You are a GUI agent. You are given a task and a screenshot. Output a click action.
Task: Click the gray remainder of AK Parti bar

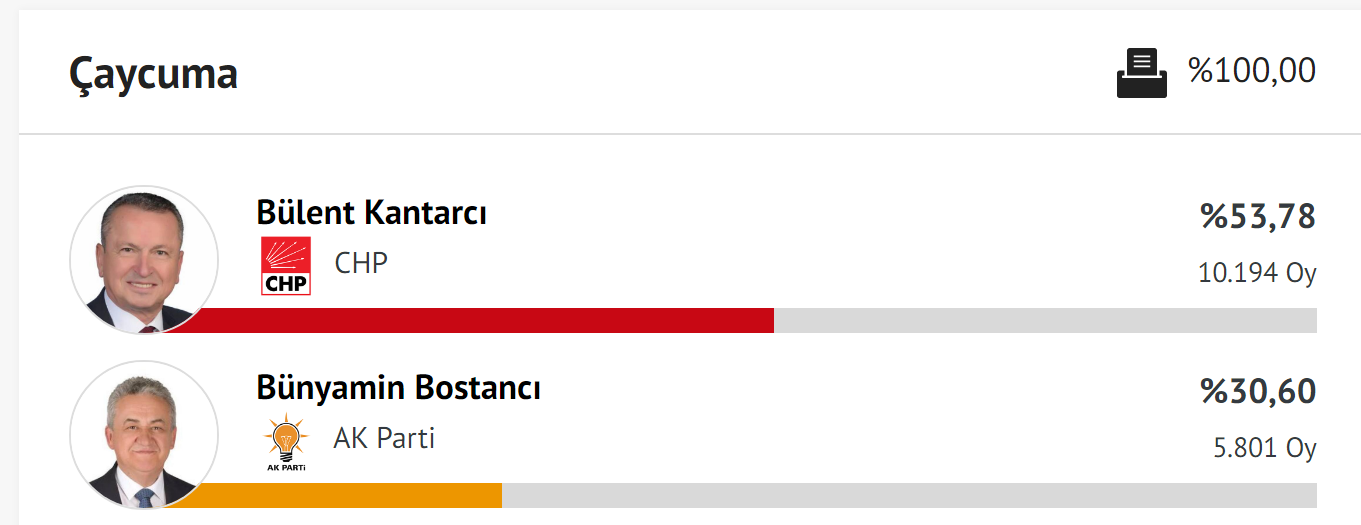(x=909, y=495)
